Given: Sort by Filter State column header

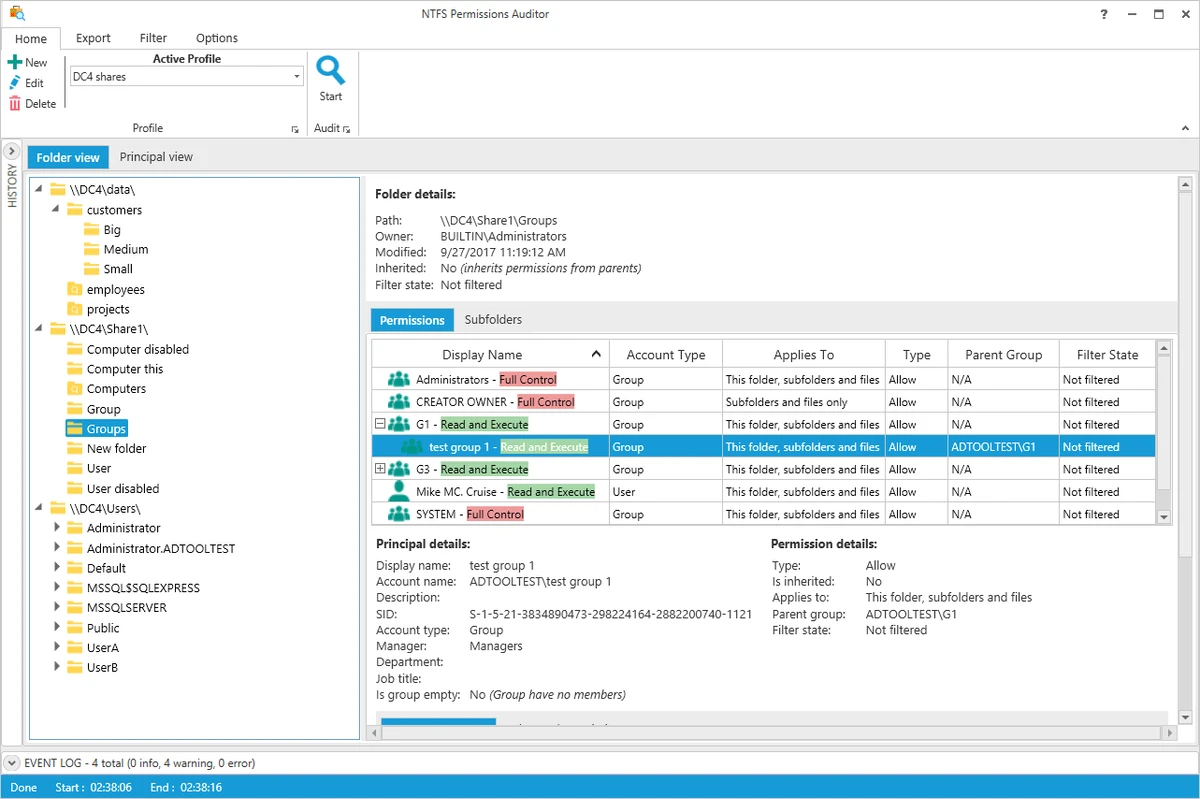Looking at the screenshot, I should click(1107, 354).
